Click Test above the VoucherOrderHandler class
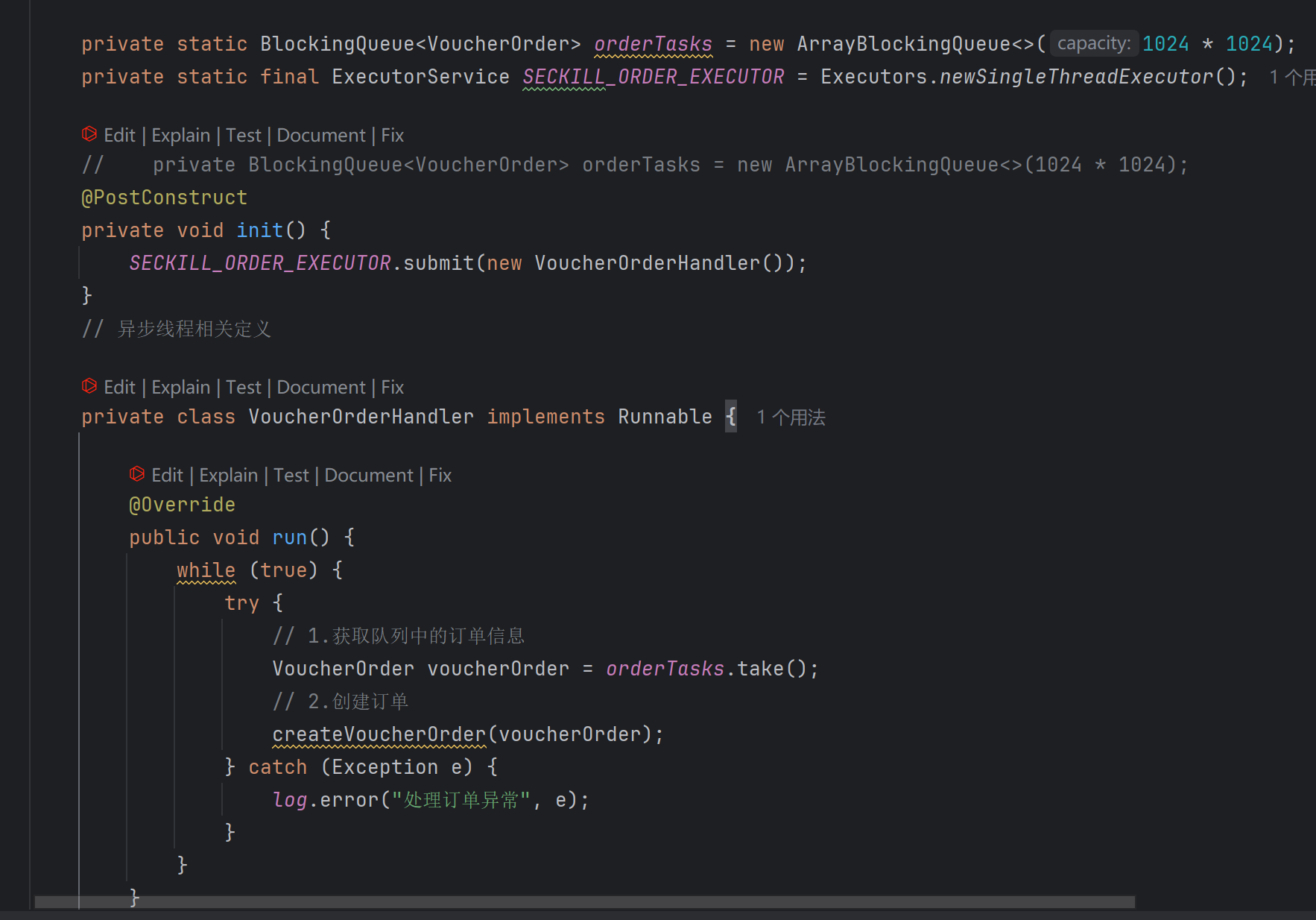Image resolution: width=1316 pixels, height=920 pixels. point(244,387)
